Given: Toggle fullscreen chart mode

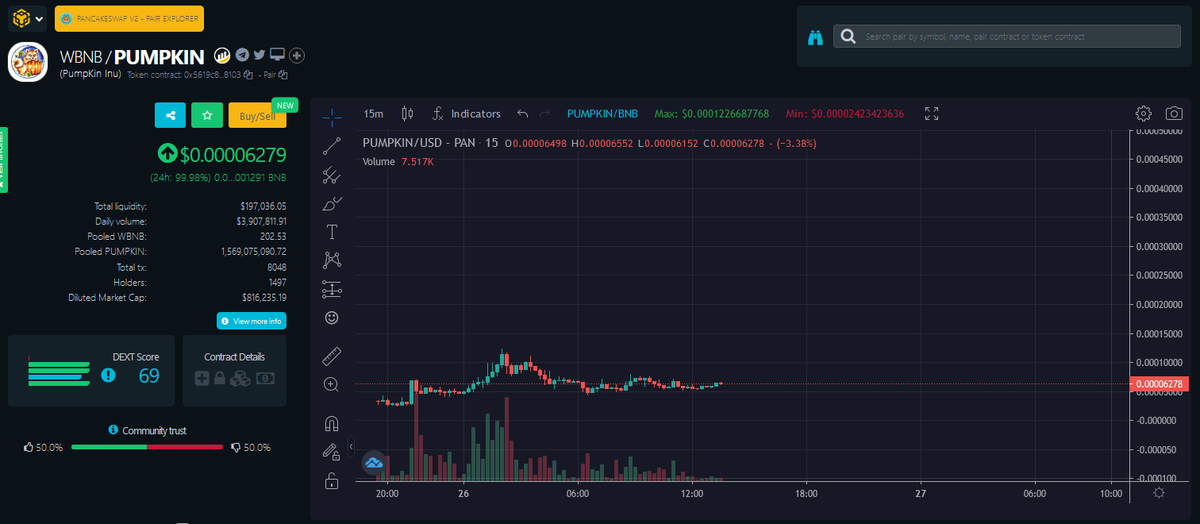Looking at the screenshot, I should [x=932, y=114].
